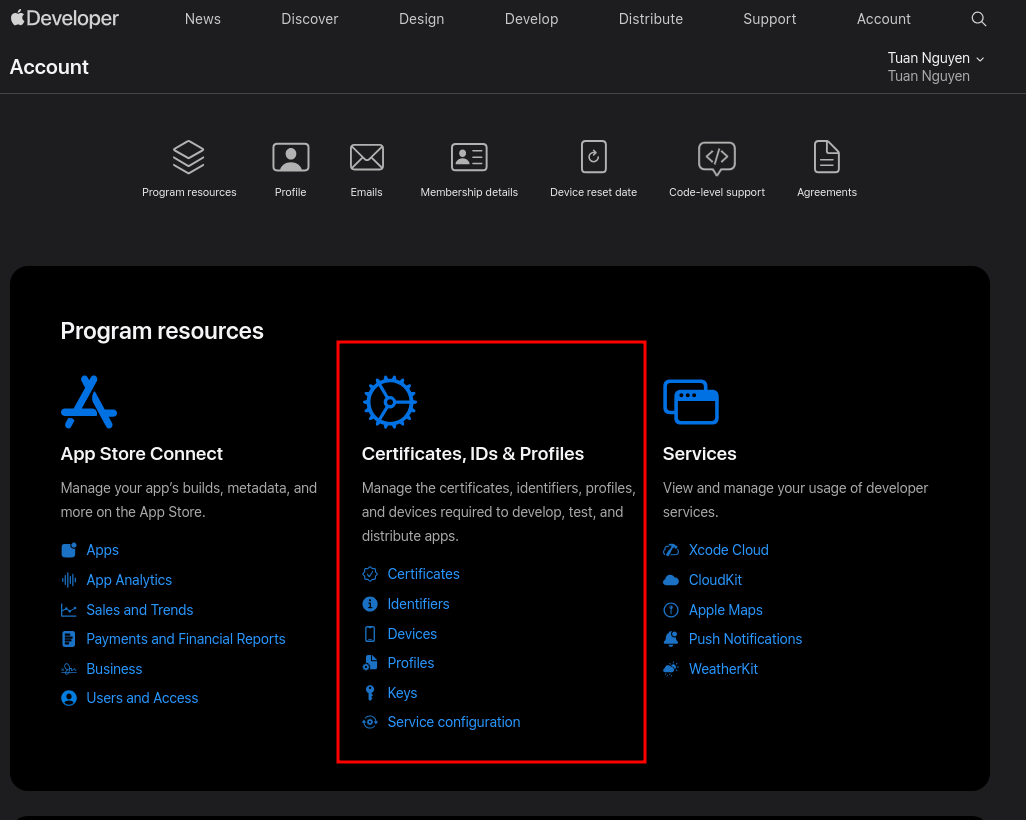Click the Apple Developer logo

(x=65, y=19)
